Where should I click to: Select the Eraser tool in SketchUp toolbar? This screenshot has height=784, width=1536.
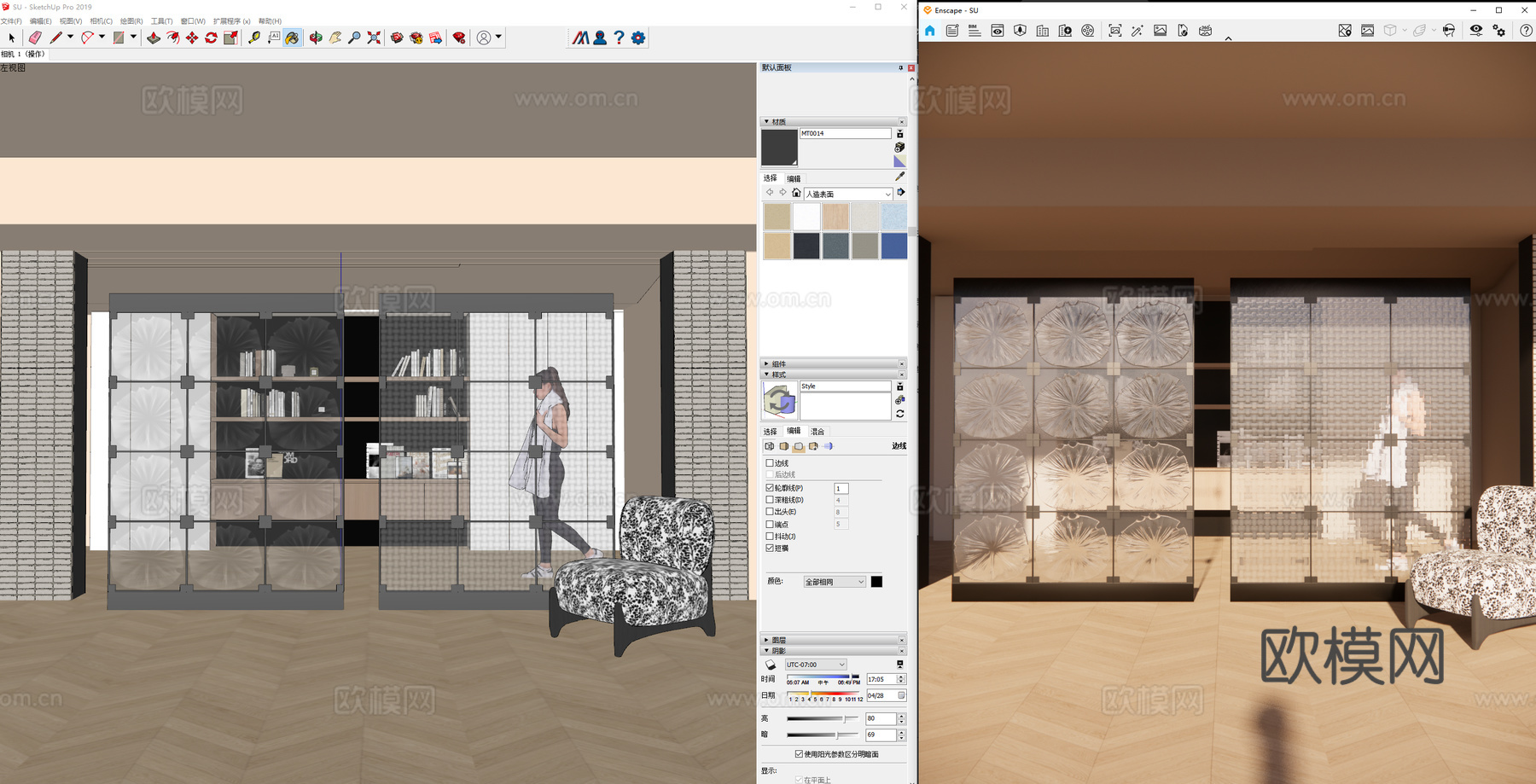(35, 38)
